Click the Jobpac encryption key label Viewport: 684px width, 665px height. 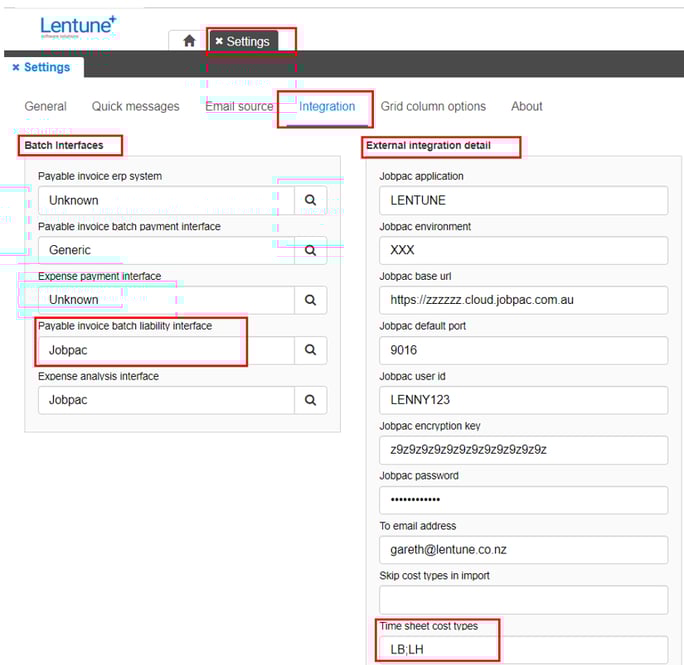430,426
